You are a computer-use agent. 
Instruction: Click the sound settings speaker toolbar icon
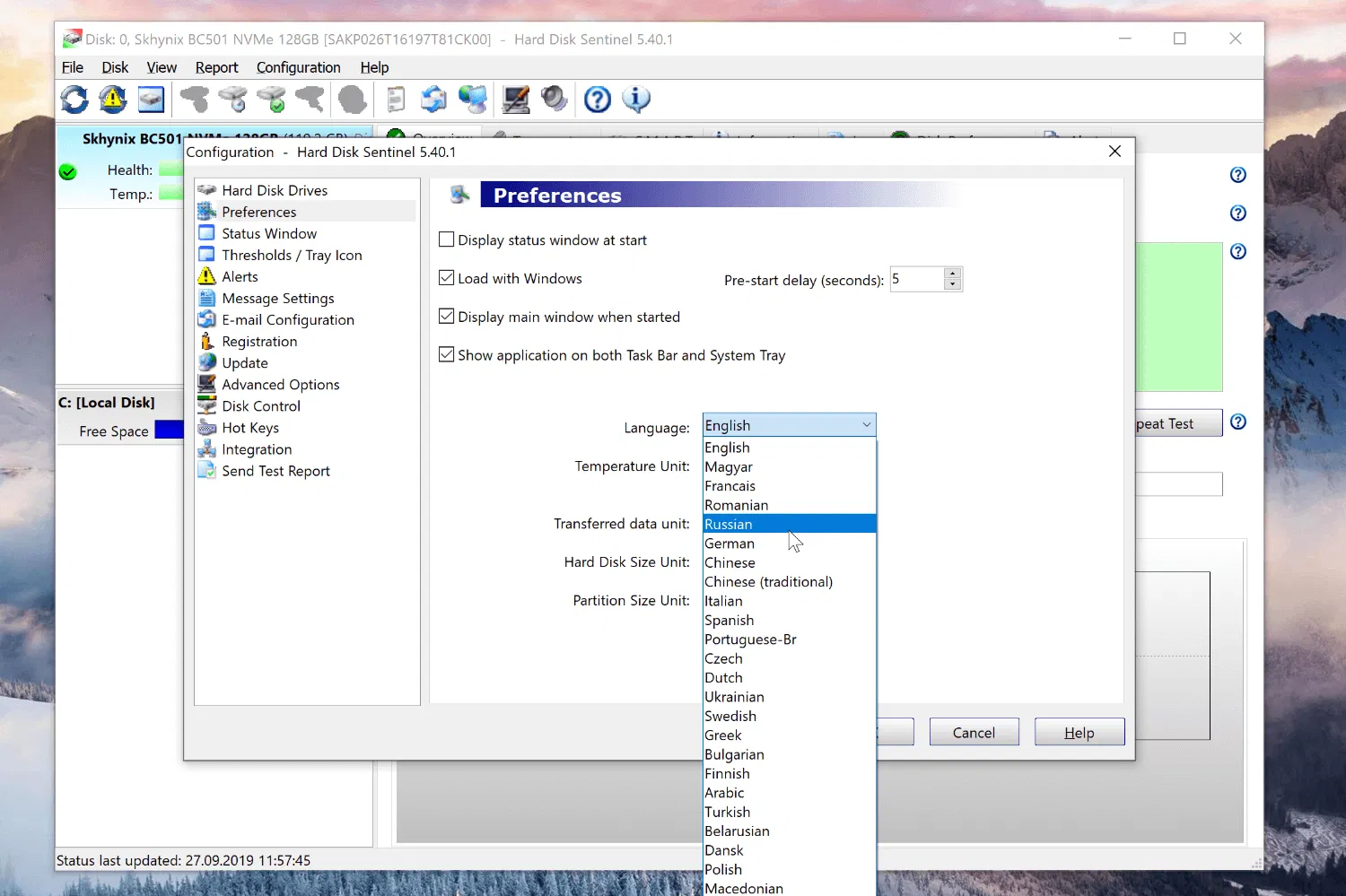coord(555,99)
